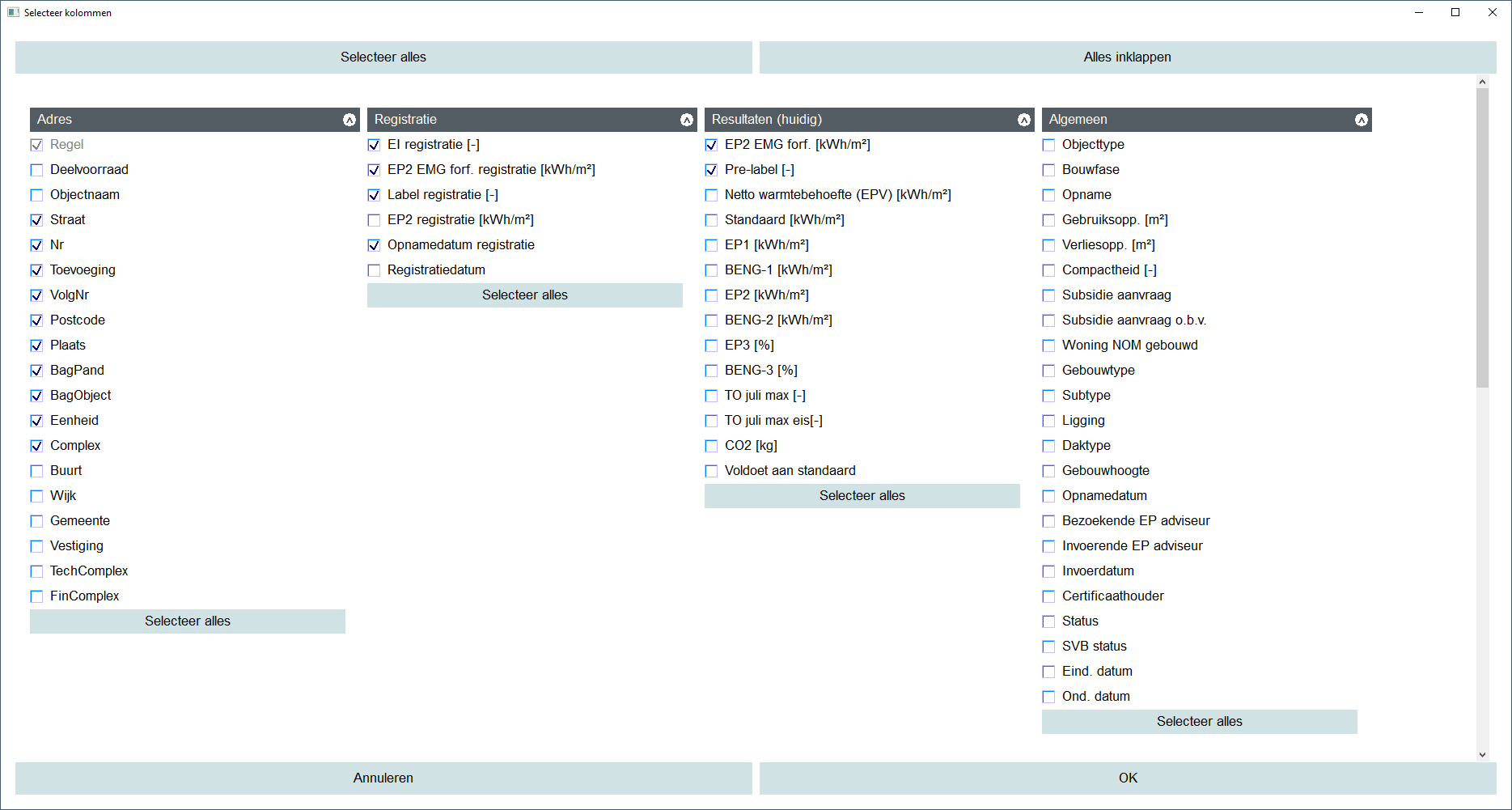Enable the Buurt checkbox
This screenshot has height=810, width=1512.
36,471
